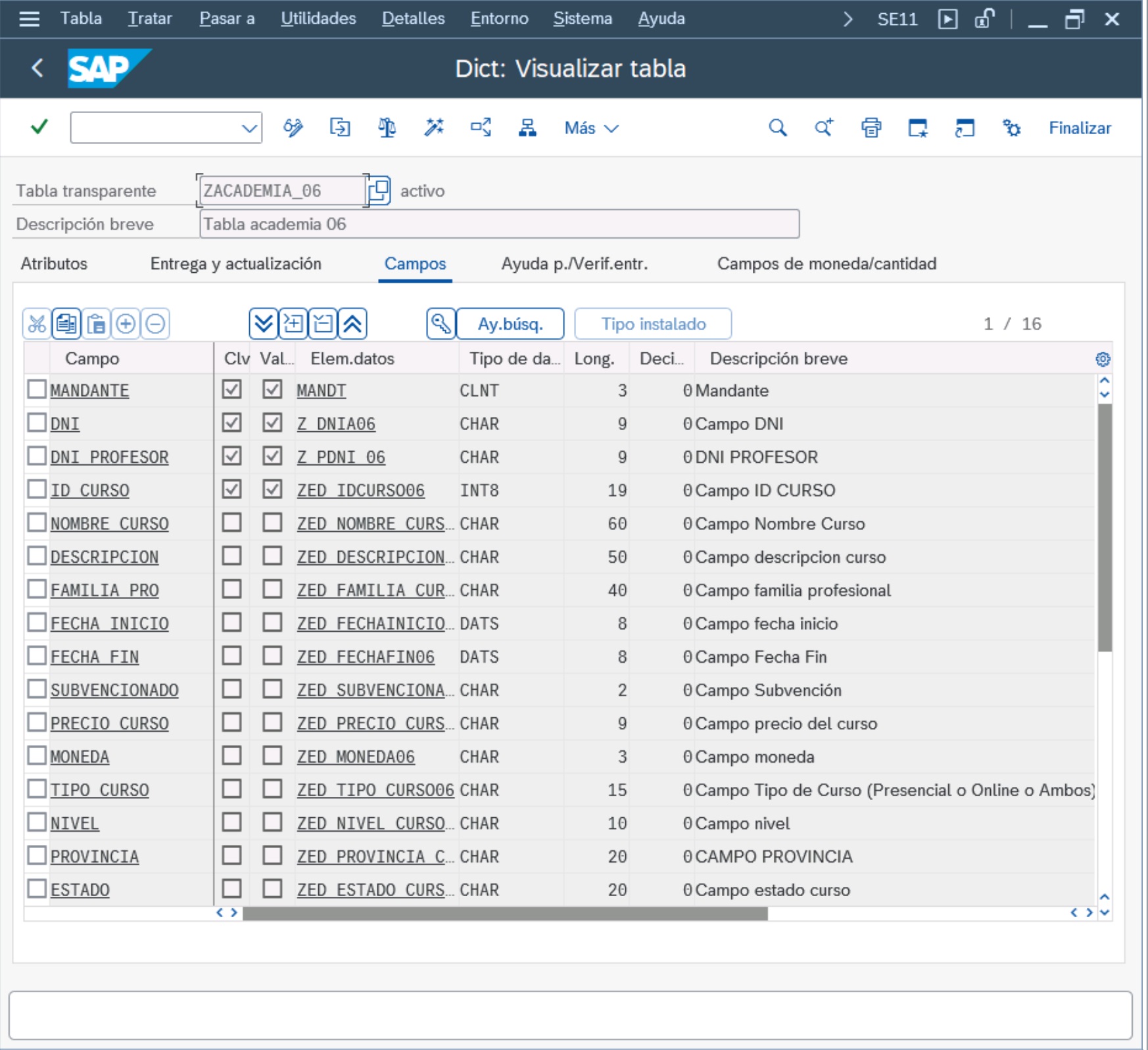Click the Check balance-scale icon
This screenshot has width=1148, height=1050.
387,128
